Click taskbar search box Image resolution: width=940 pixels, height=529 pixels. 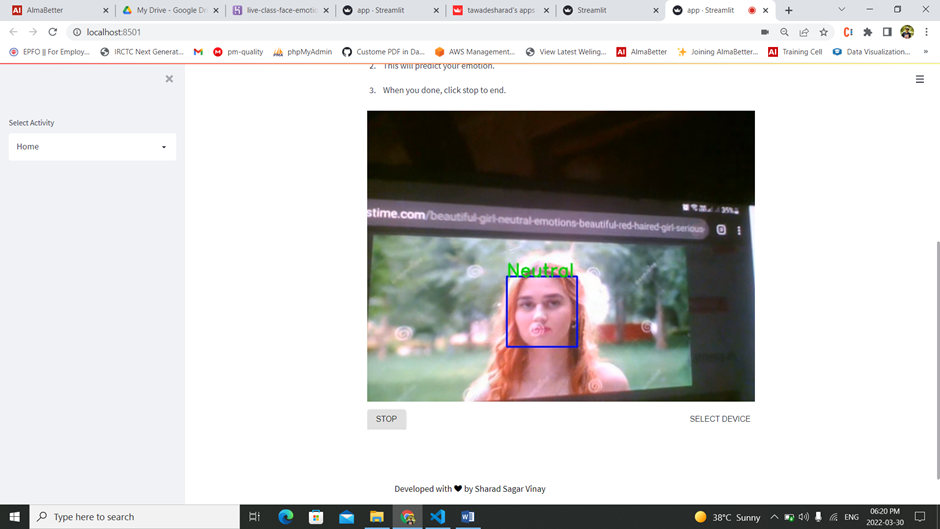134,516
